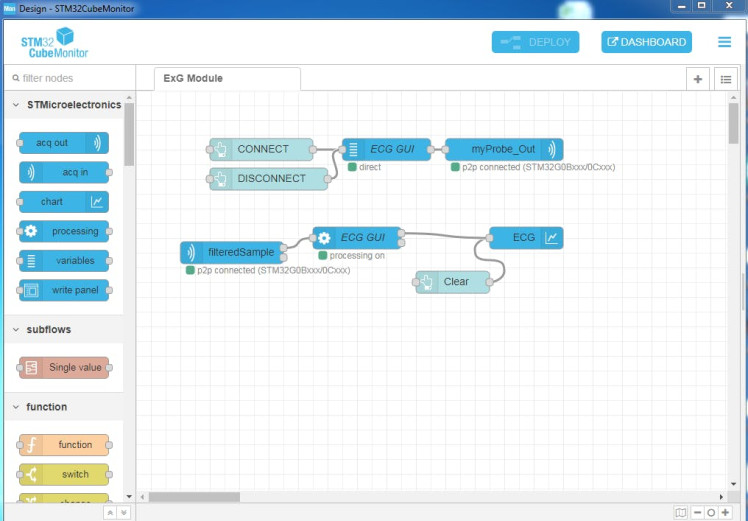
Task: Collapse the function palette category
Action: coord(16,407)
